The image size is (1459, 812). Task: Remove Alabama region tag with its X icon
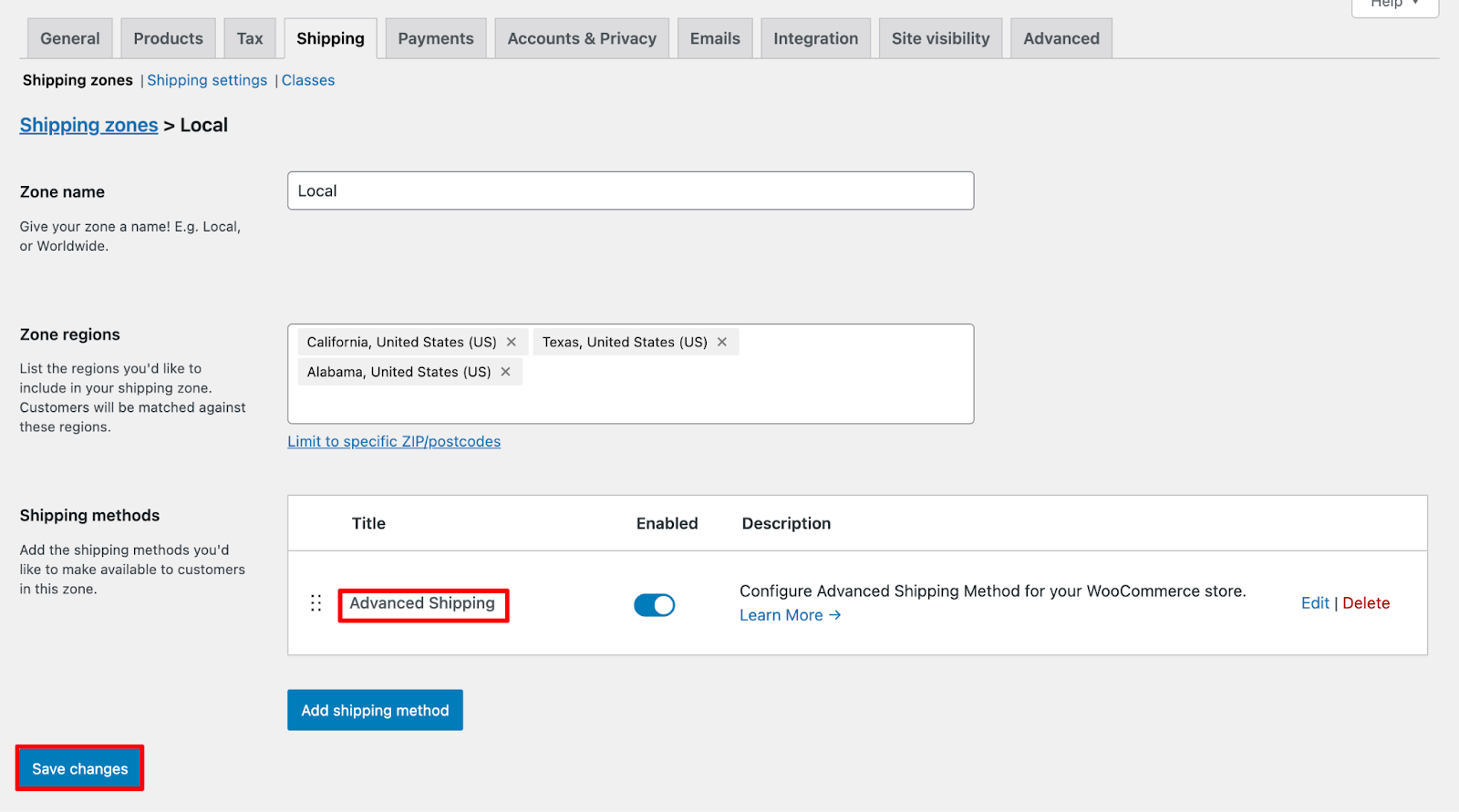click(x=505, y=372)
